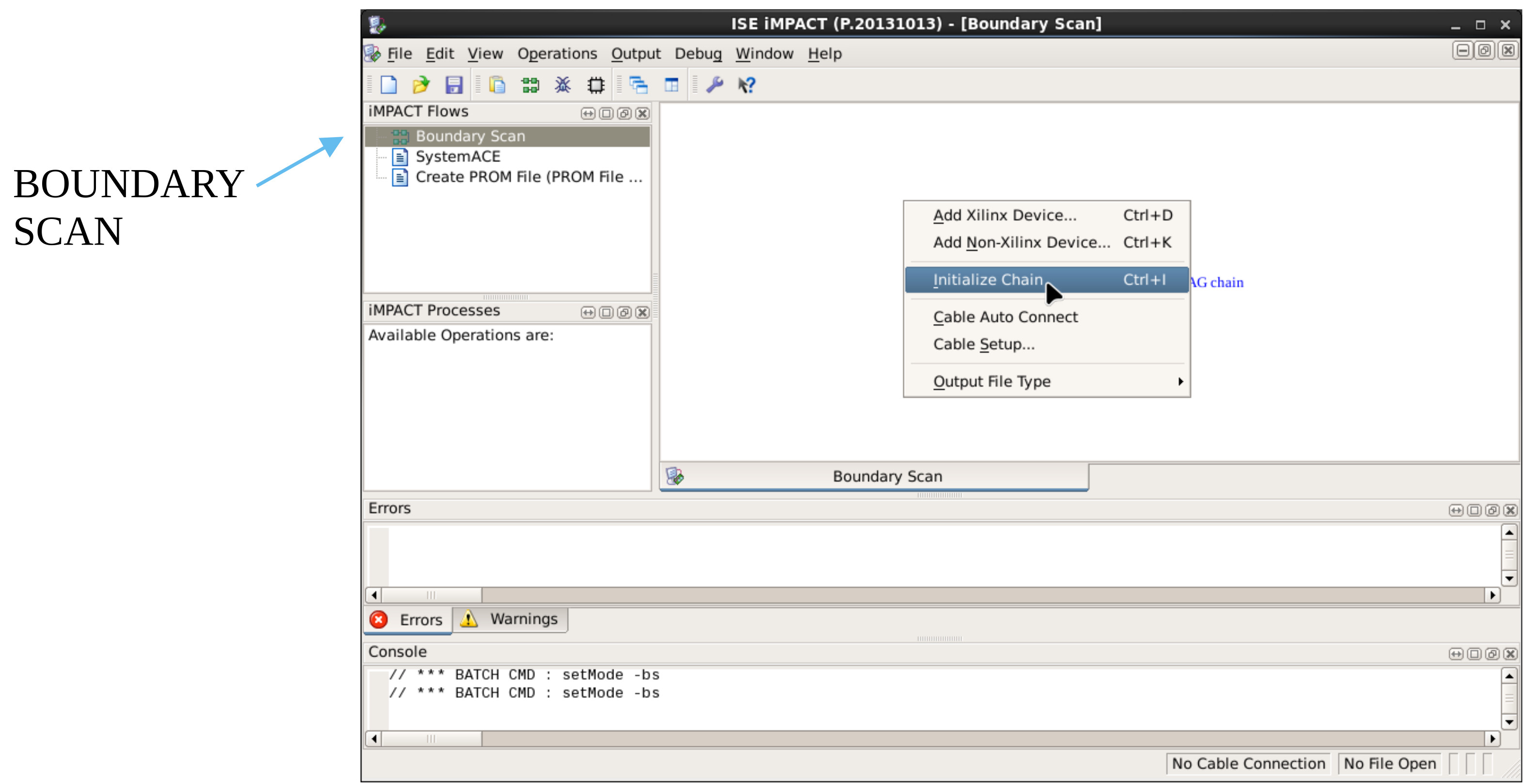Screen dimensions: 1524x784
Task: Maximize the Errors panel
Action: [x=1474, y=510]
